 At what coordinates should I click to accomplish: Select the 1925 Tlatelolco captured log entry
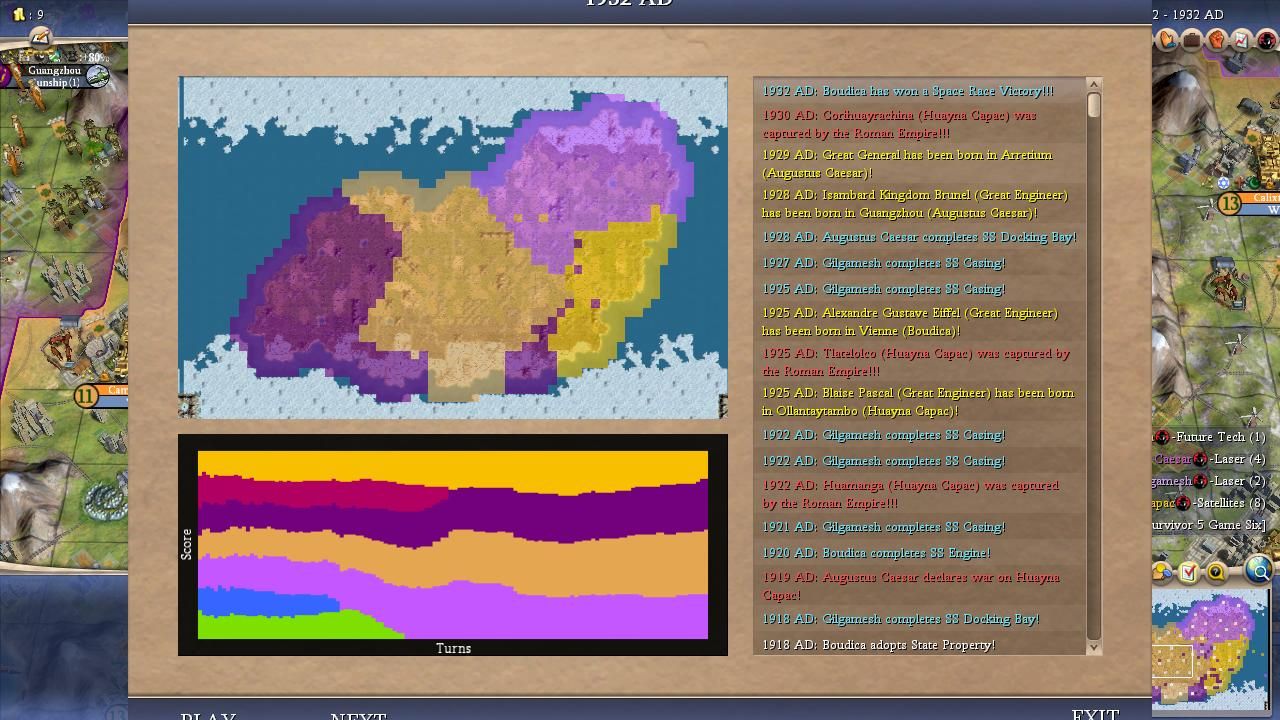[x=919, y=362]
